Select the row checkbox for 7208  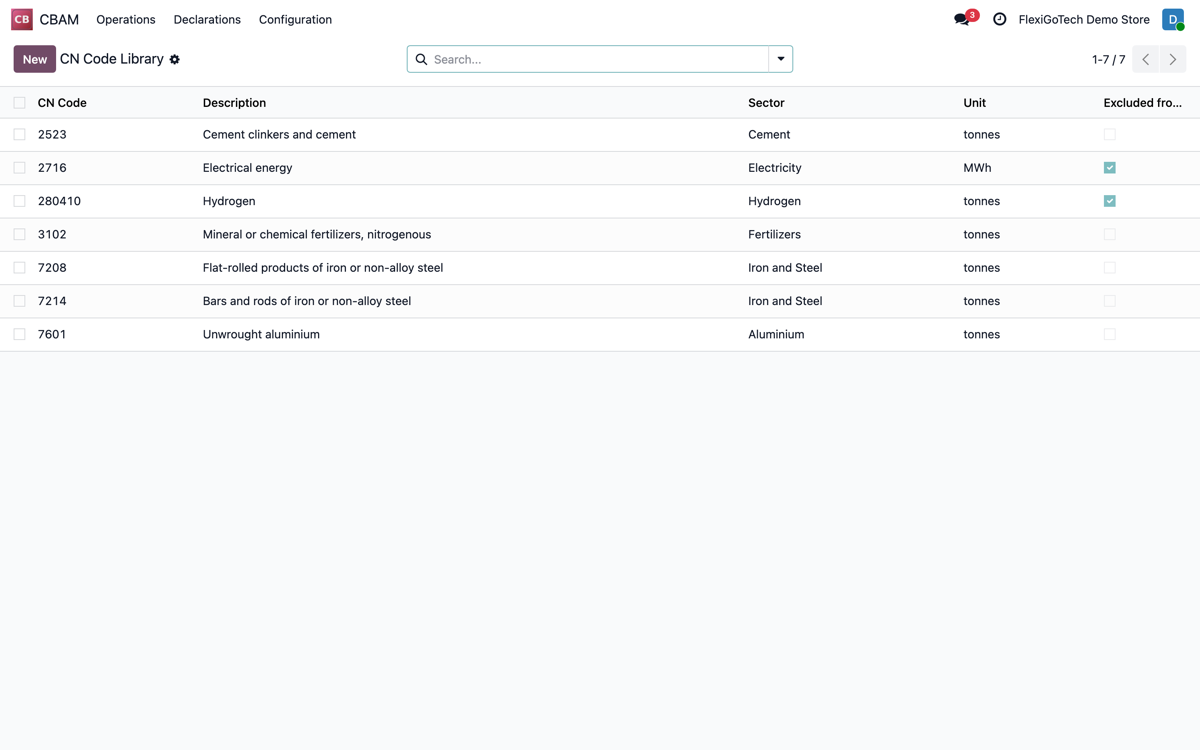point(19,268)
